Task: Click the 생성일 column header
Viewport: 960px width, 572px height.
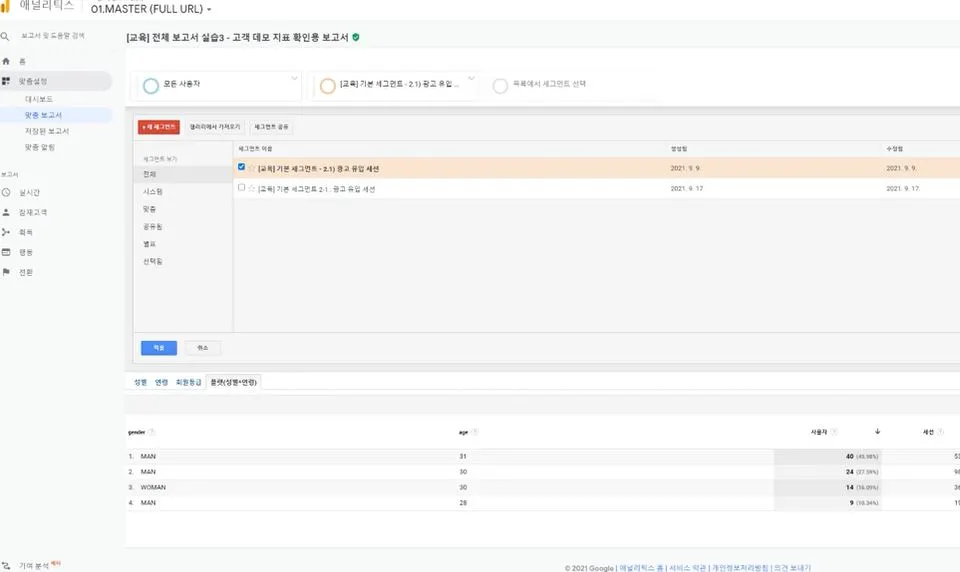Action: (x=678, y=149)
